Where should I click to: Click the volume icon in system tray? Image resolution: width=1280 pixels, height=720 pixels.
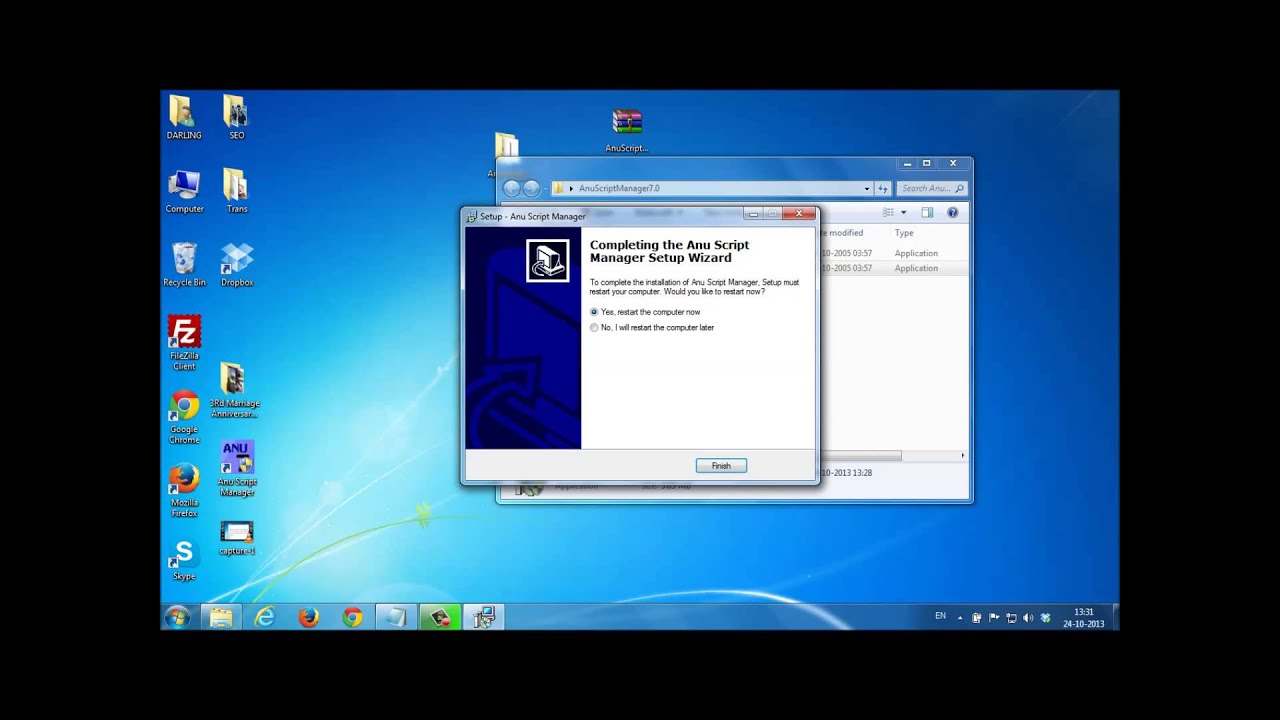(1028, 617)
